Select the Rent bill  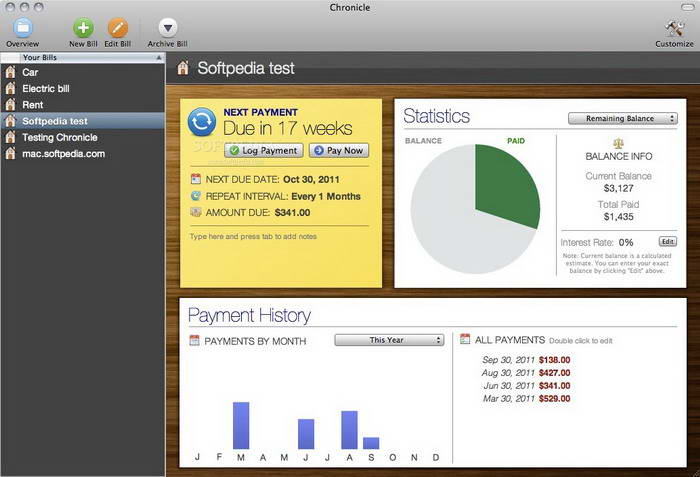(x=83, y=105)
